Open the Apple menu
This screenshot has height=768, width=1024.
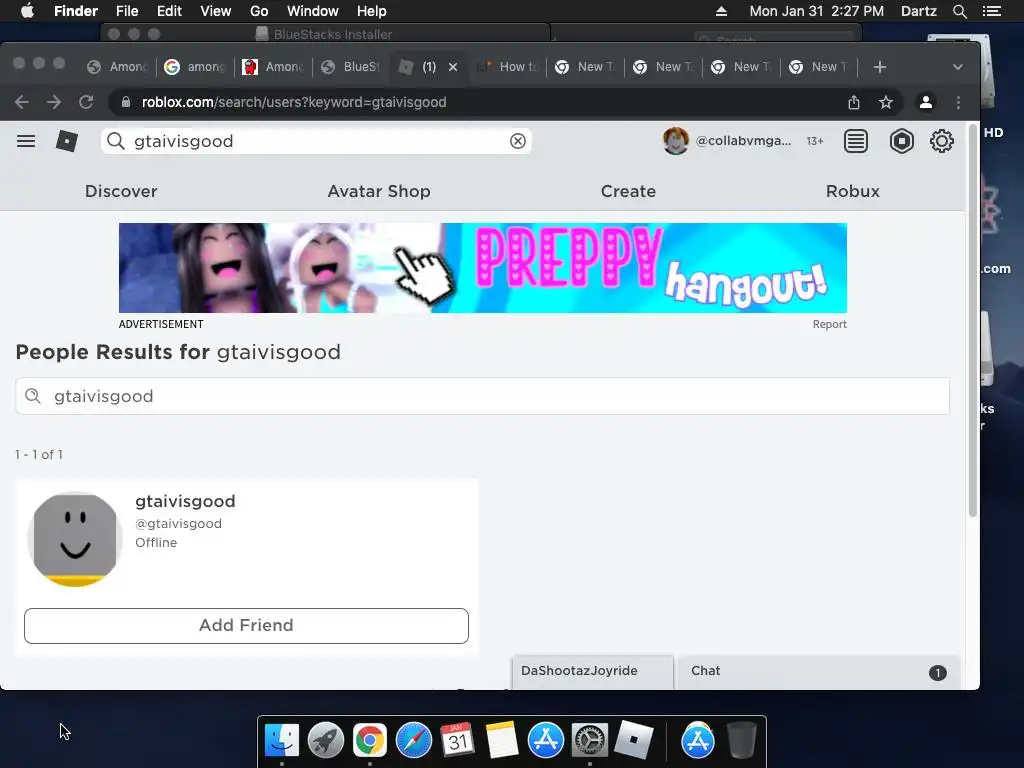click(x=27, y=11)
